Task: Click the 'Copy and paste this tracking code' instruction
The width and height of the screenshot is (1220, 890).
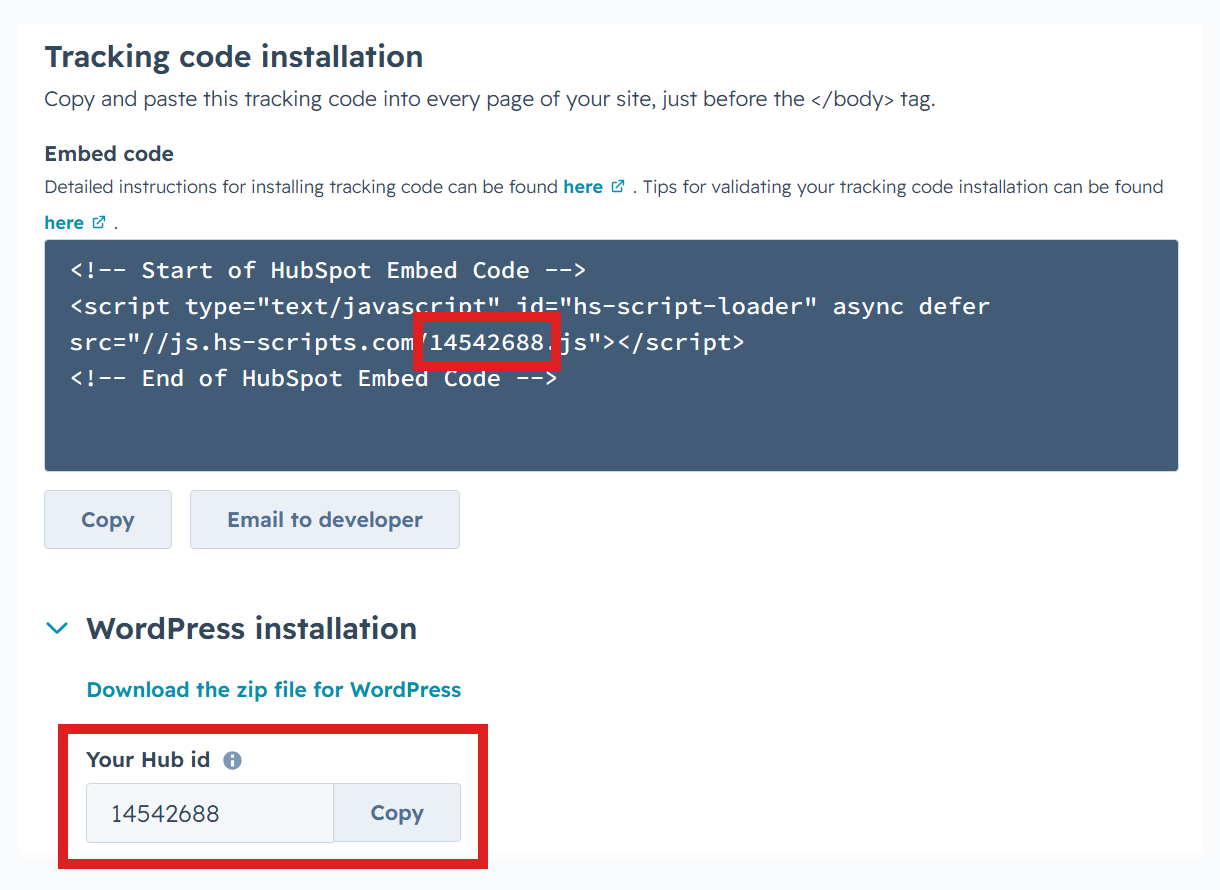Action: [490, 99]
